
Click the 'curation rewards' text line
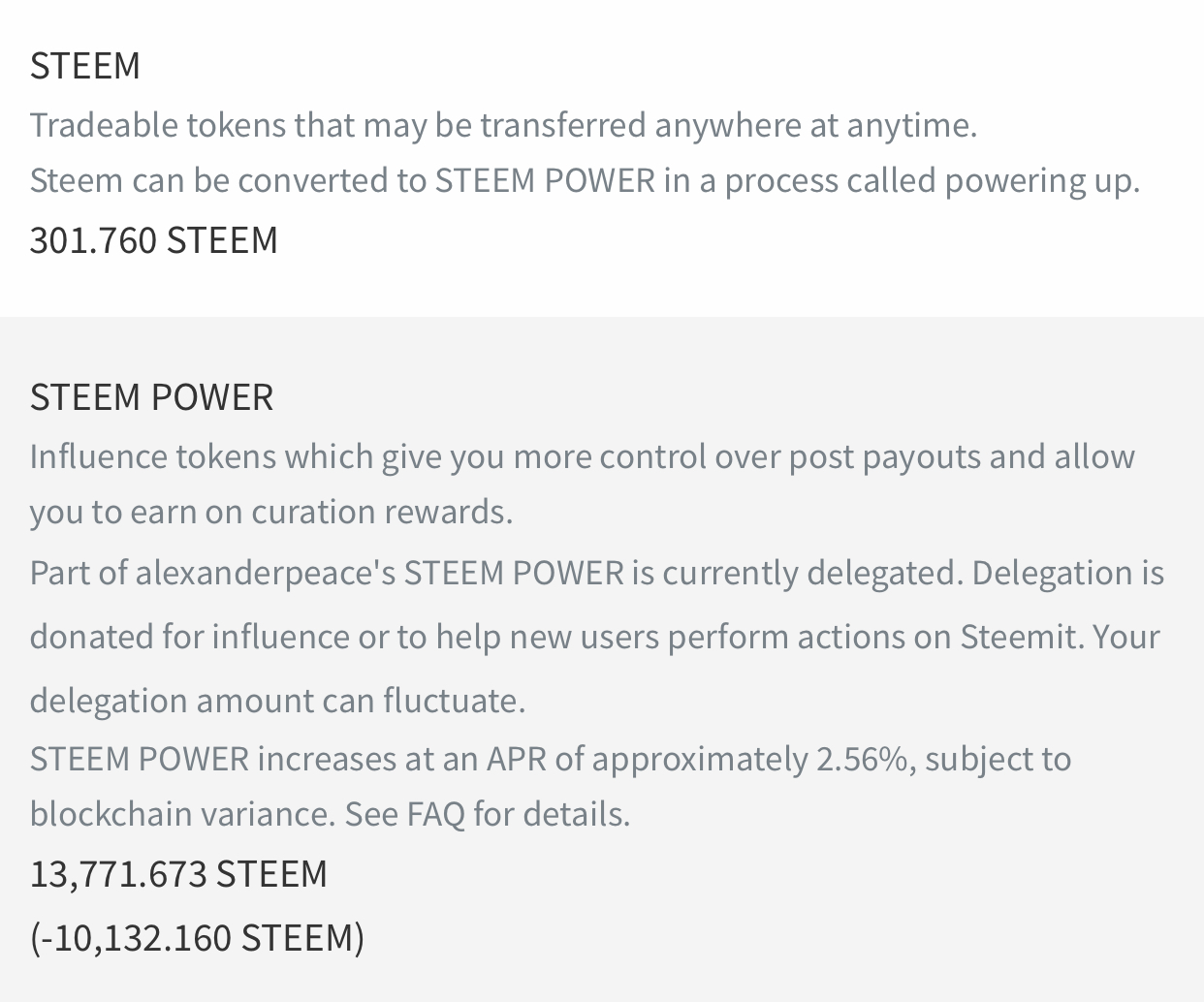click(270, 512)
